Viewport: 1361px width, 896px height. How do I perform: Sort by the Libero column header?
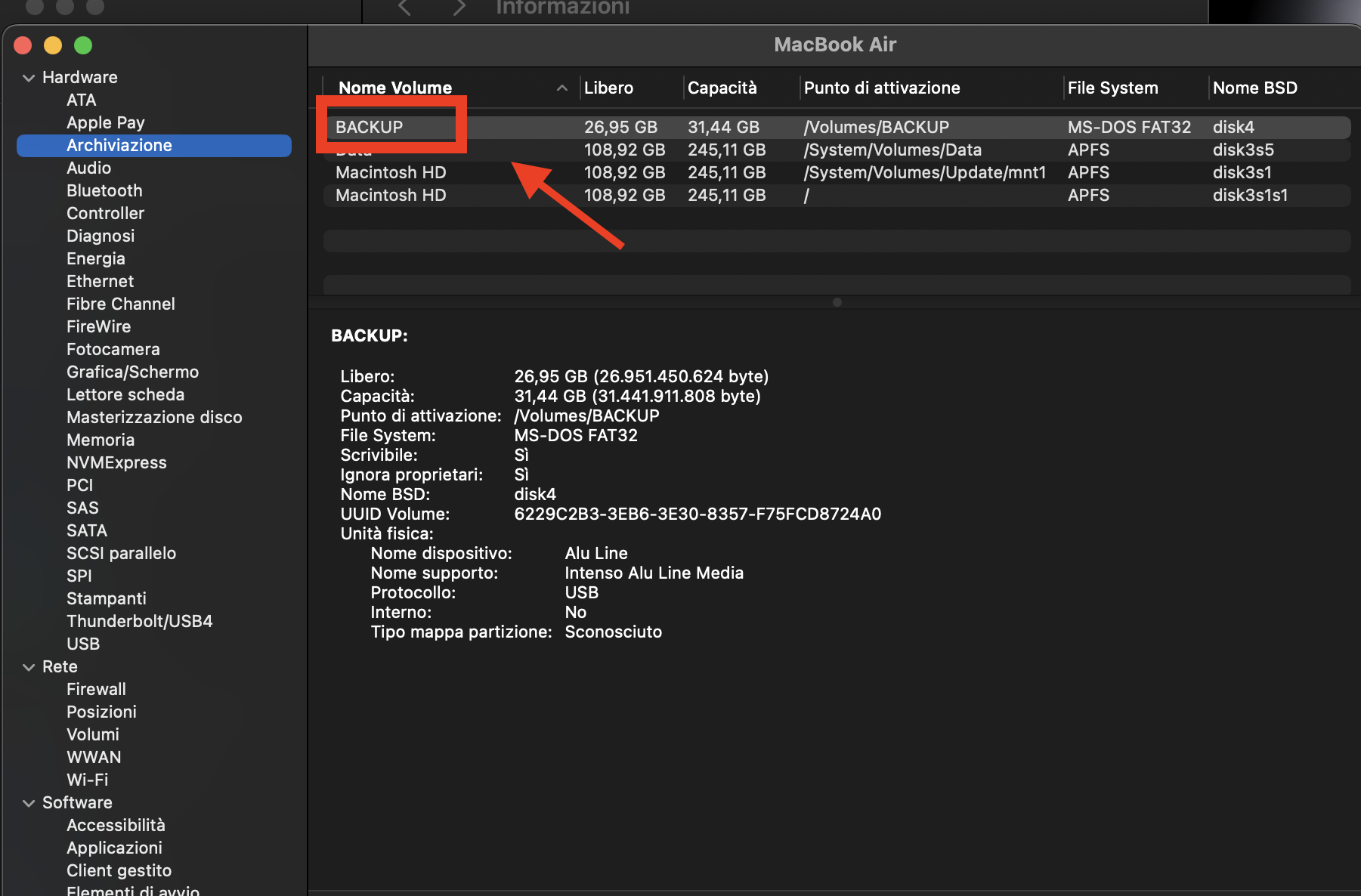(608, 88)
